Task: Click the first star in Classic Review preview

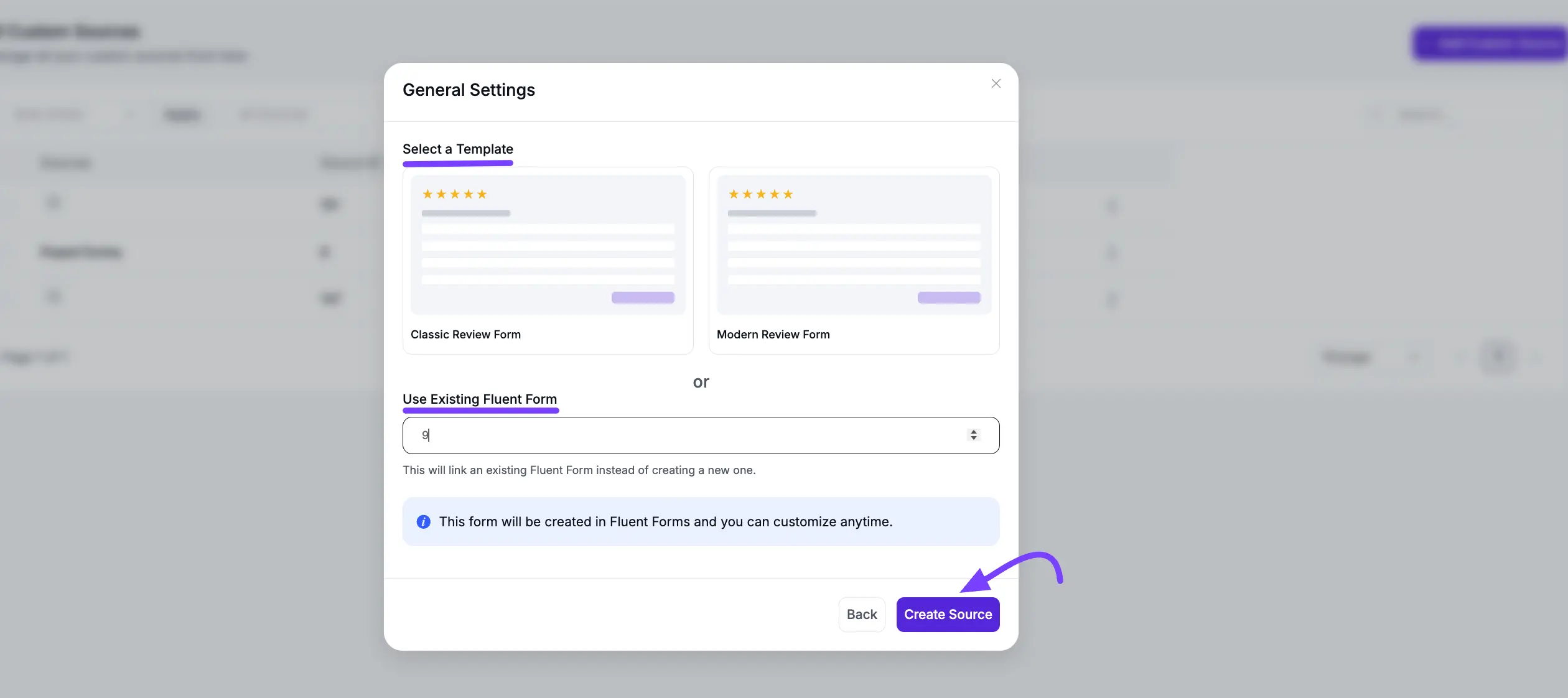Action: tap(428, 193)
